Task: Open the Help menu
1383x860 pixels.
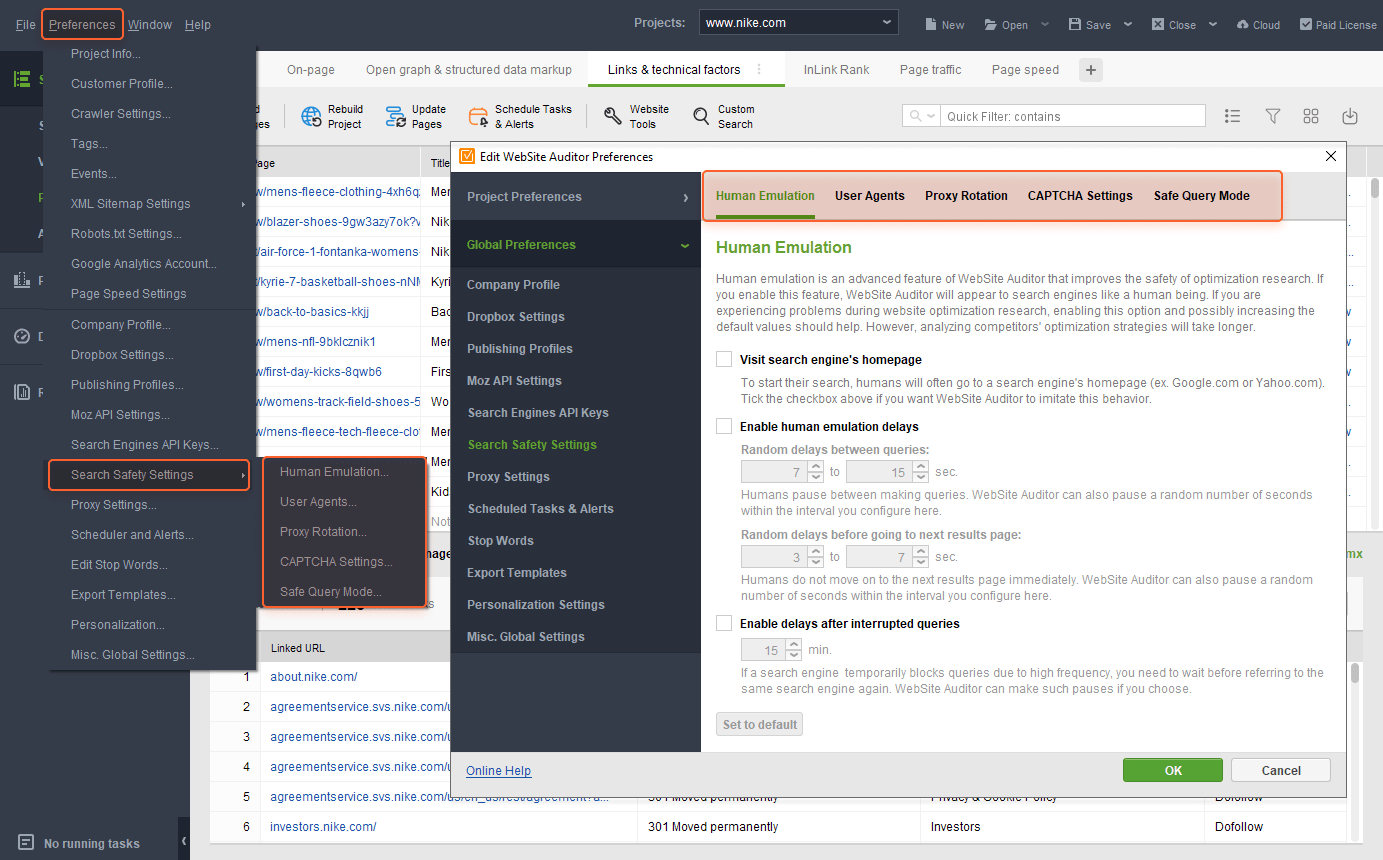Action: (198, 24)
